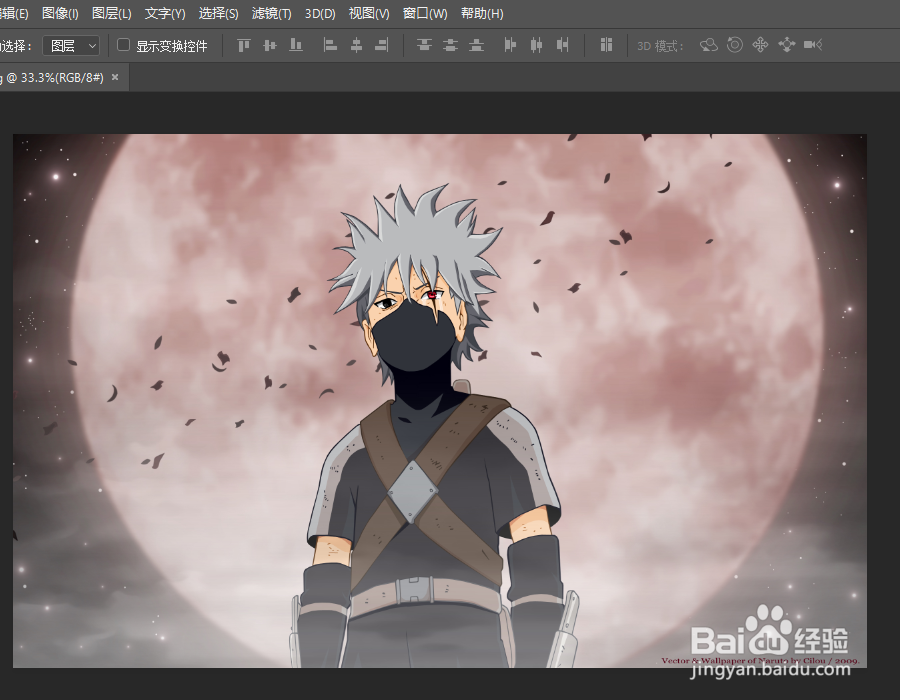
Task: Click the align right edges icon
Action: [382, 45]
